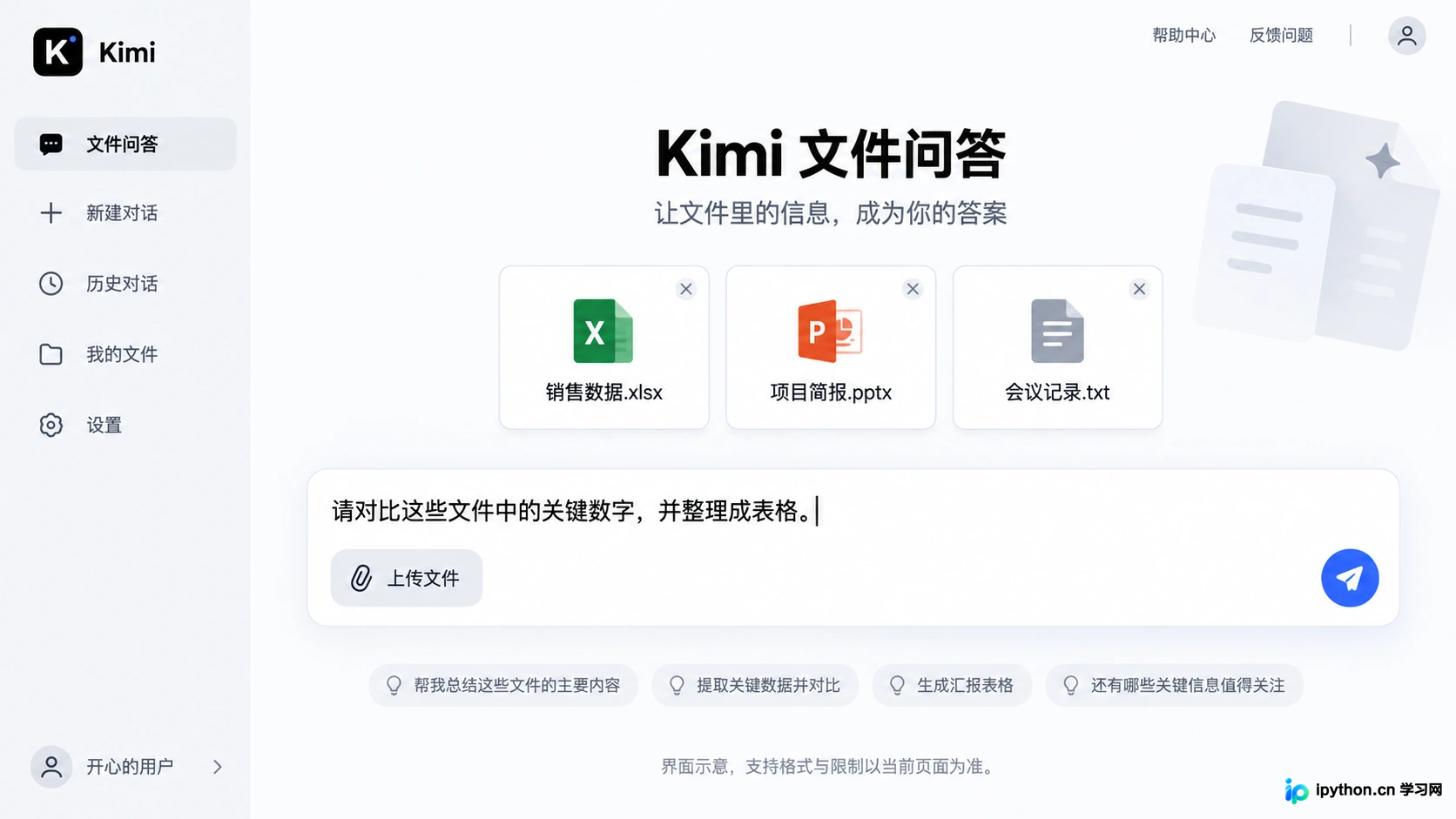Open the 帮助中心 link
1456x819 pixels.
tap(1184, 36)
